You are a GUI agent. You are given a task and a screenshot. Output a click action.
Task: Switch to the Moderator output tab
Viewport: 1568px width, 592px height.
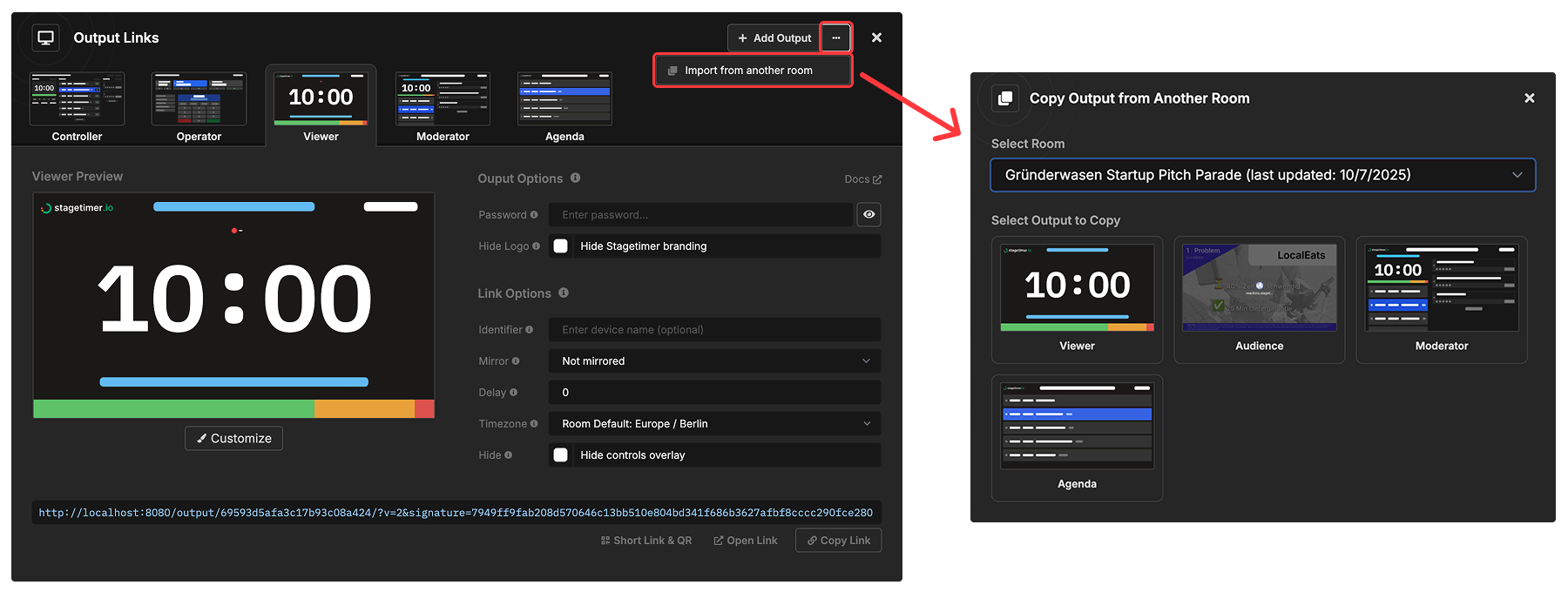pyautogui.click(x=443, y=106)
